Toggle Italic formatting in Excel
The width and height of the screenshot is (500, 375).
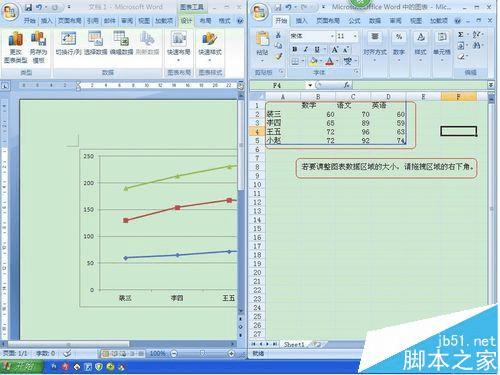306,50
